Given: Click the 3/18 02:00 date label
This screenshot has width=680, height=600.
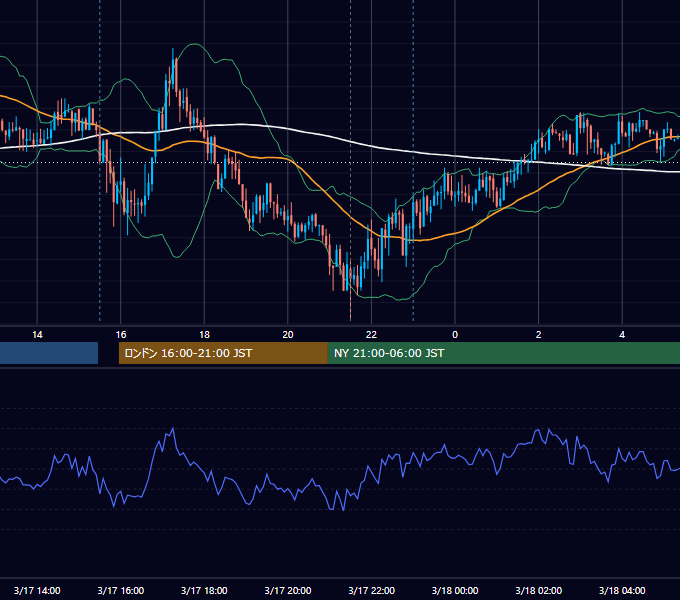Looking at the screenshot, I should point(539,590).
